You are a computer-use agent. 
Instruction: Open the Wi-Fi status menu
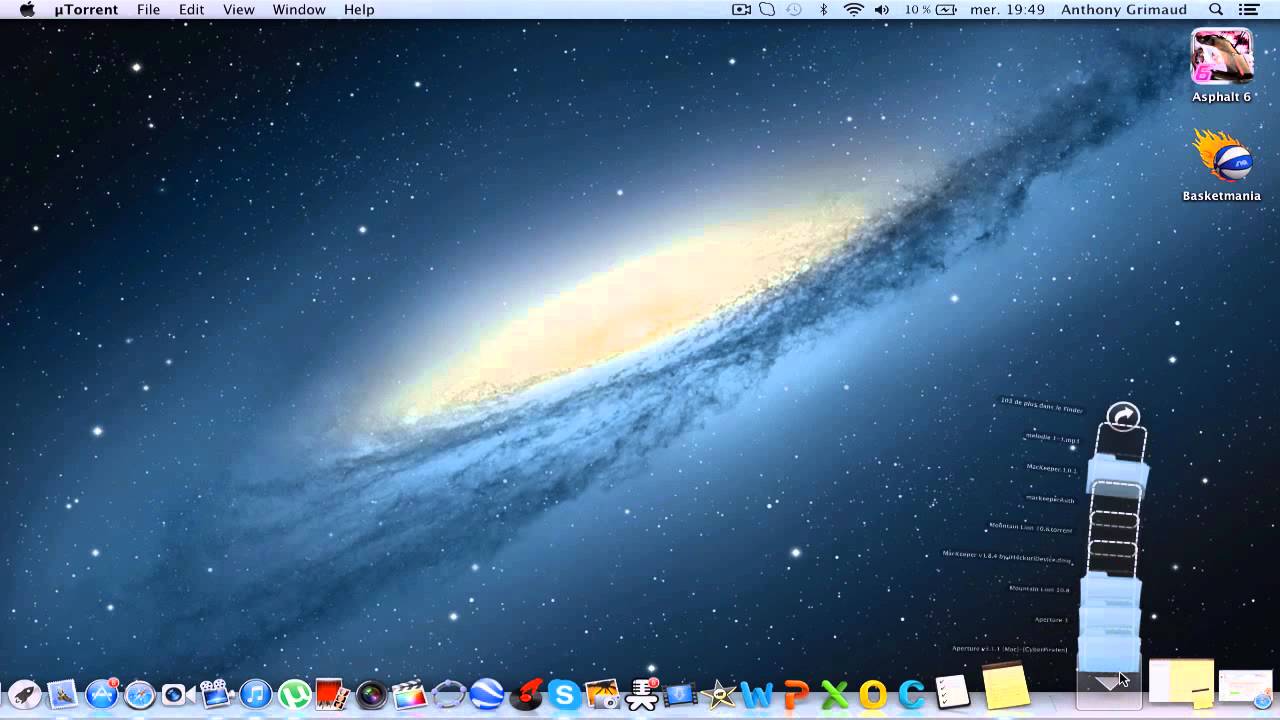coord(853,9)
